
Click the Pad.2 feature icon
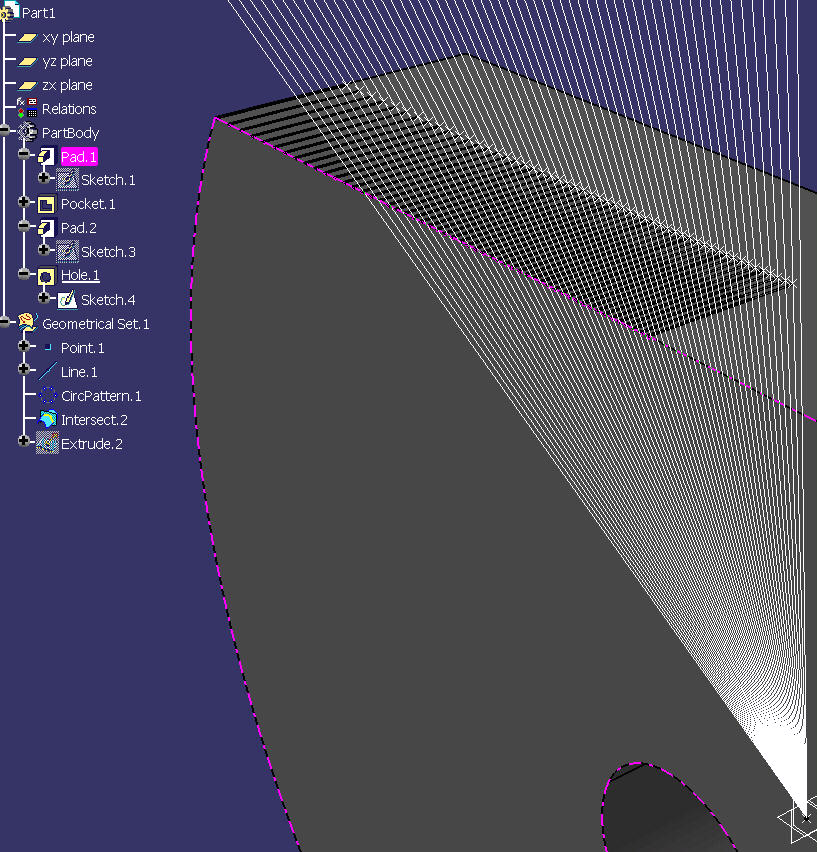(46, 228)
